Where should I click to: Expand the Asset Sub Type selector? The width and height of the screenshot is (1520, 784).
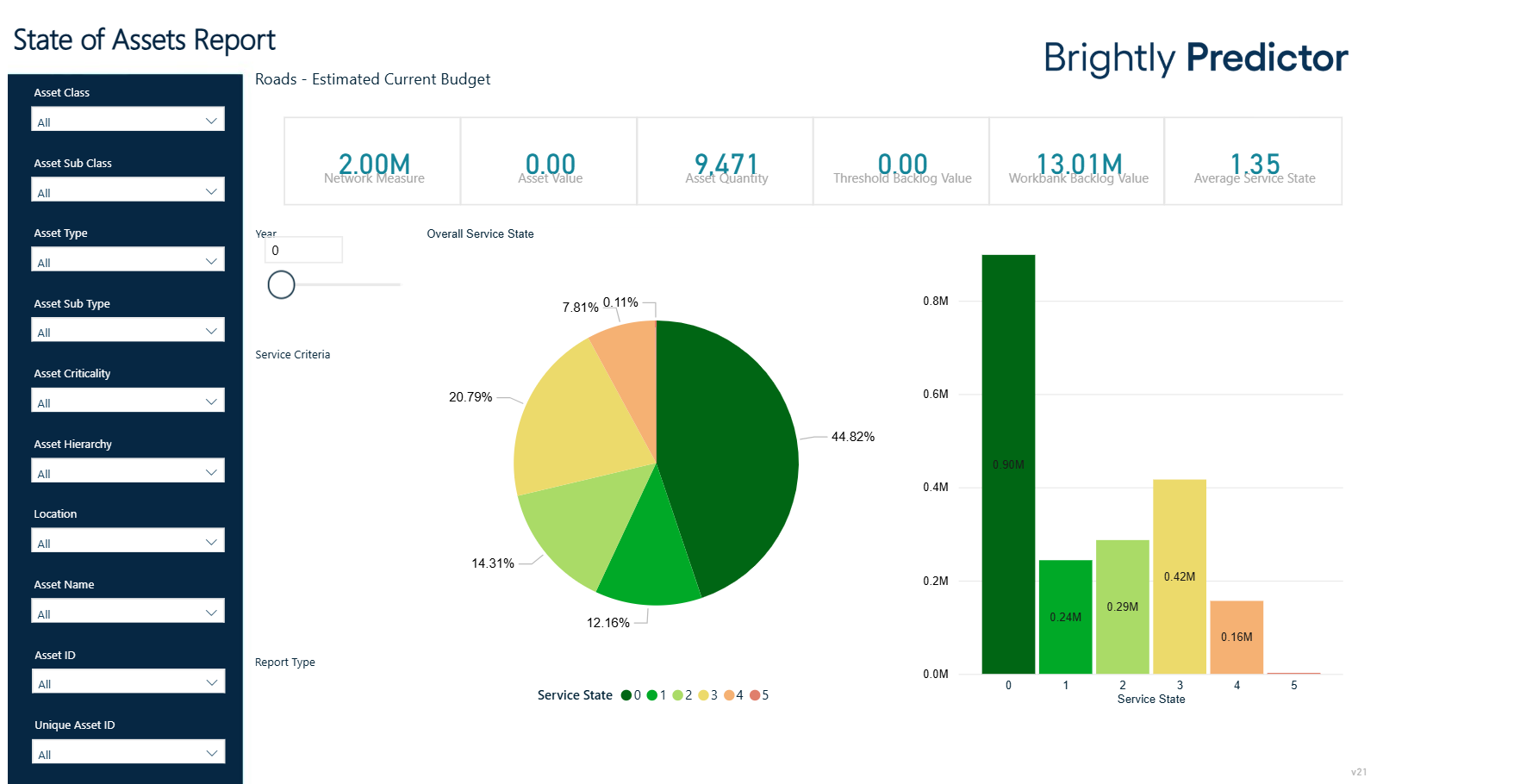point(128,331)
